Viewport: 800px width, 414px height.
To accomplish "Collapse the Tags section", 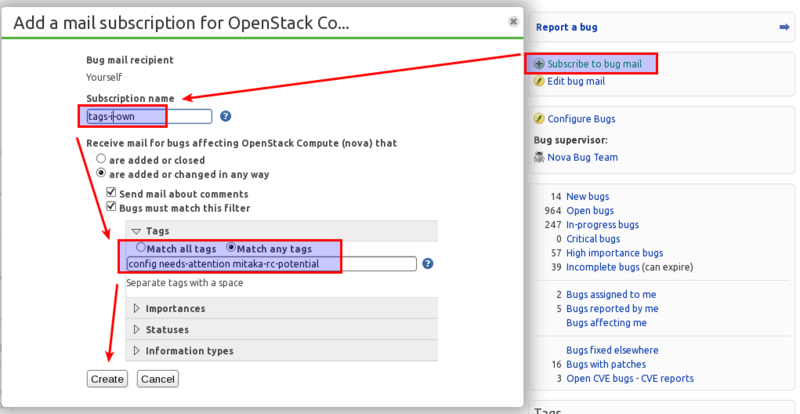I will [137, 231].
